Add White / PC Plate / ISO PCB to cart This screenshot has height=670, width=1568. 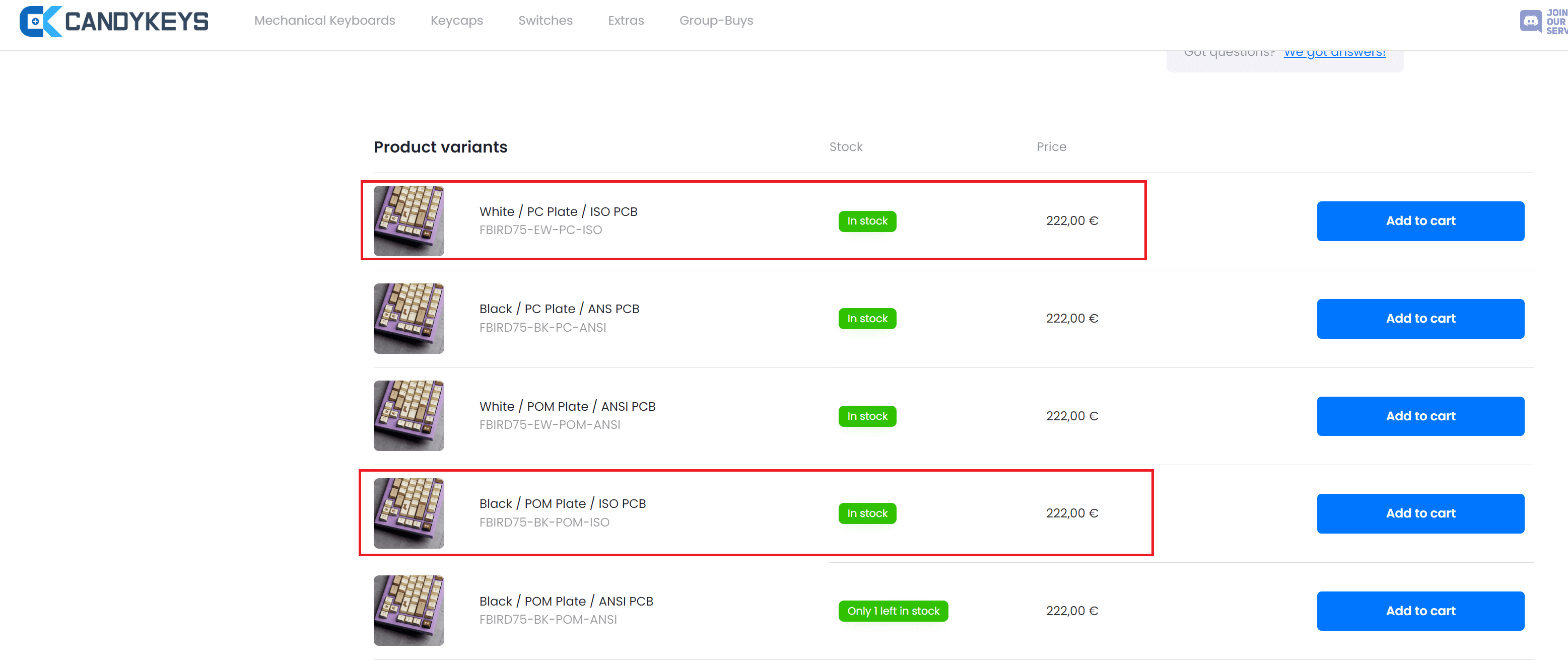click(x=1420, y=221)
